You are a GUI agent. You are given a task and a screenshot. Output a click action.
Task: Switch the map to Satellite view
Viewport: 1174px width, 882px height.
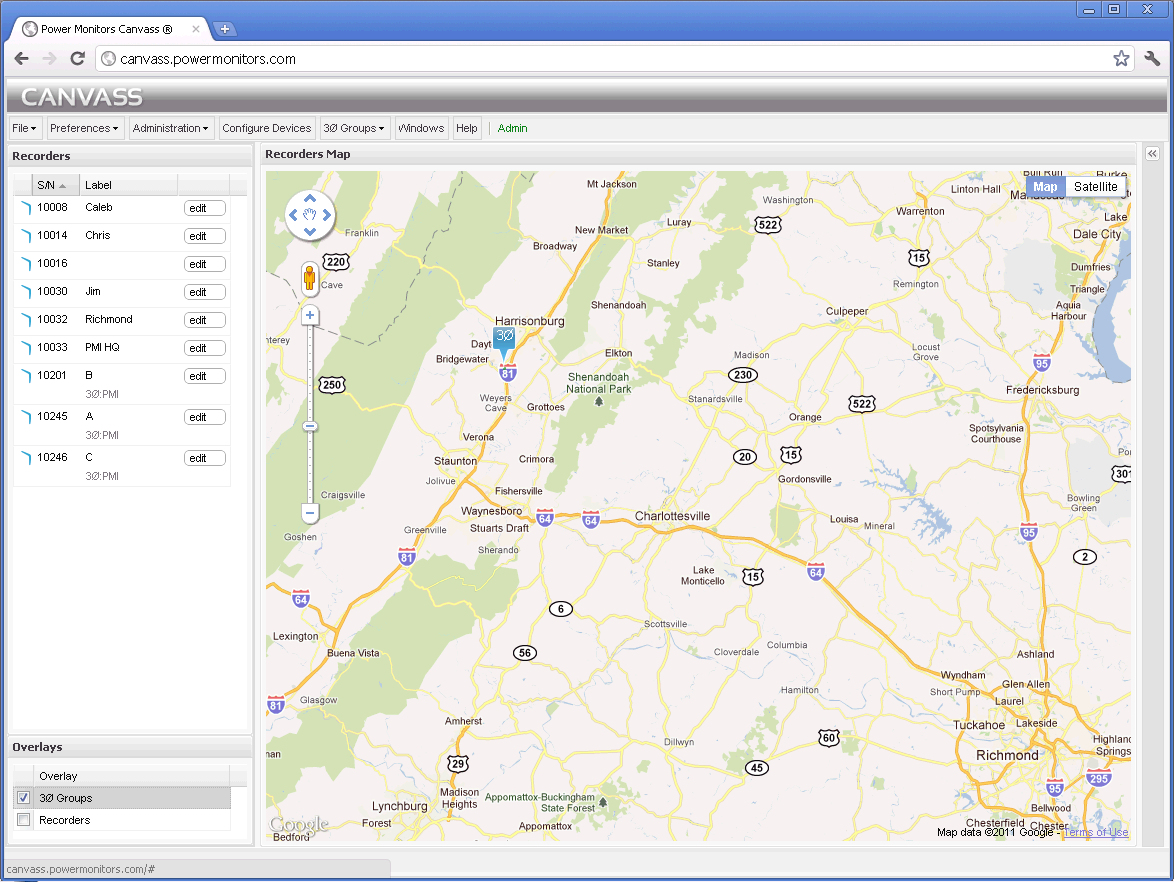pyautogui.click(x=1096, y=186)
